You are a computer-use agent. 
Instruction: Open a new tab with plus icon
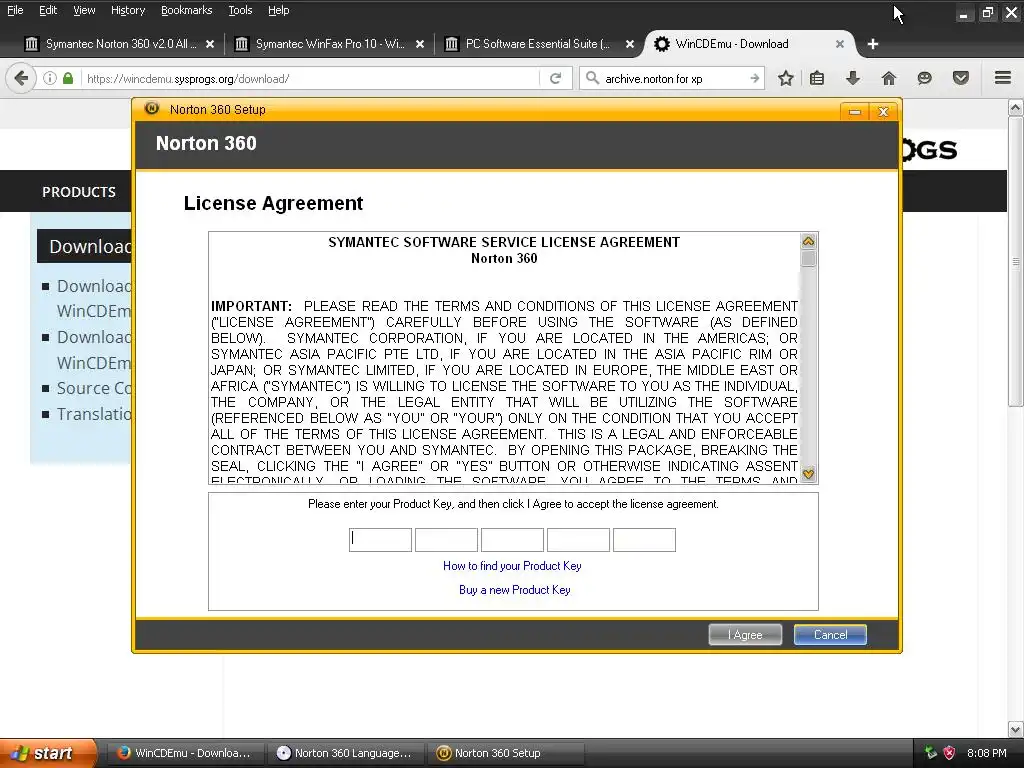(873, 44)
